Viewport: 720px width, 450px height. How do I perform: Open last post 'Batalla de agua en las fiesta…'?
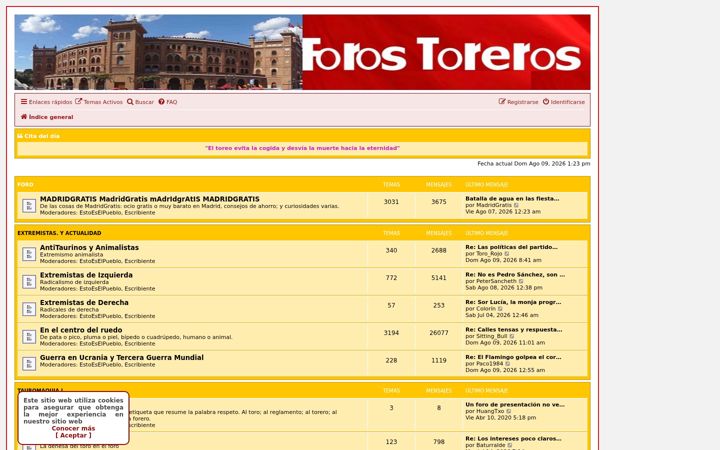pos(512,199)
